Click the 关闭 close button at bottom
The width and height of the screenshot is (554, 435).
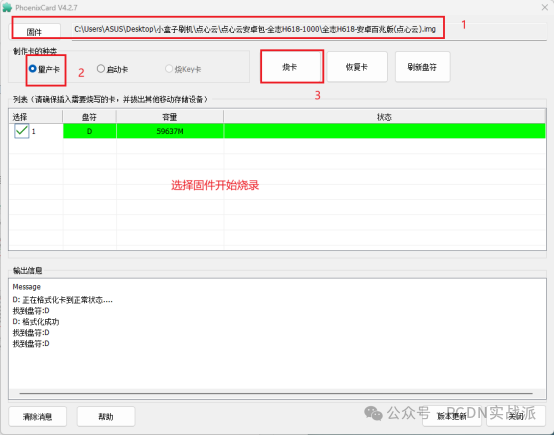point(516,416)
